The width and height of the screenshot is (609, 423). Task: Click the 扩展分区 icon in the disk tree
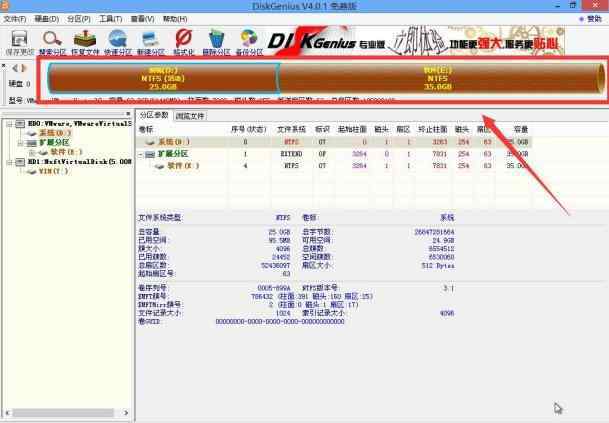point(31,143)
